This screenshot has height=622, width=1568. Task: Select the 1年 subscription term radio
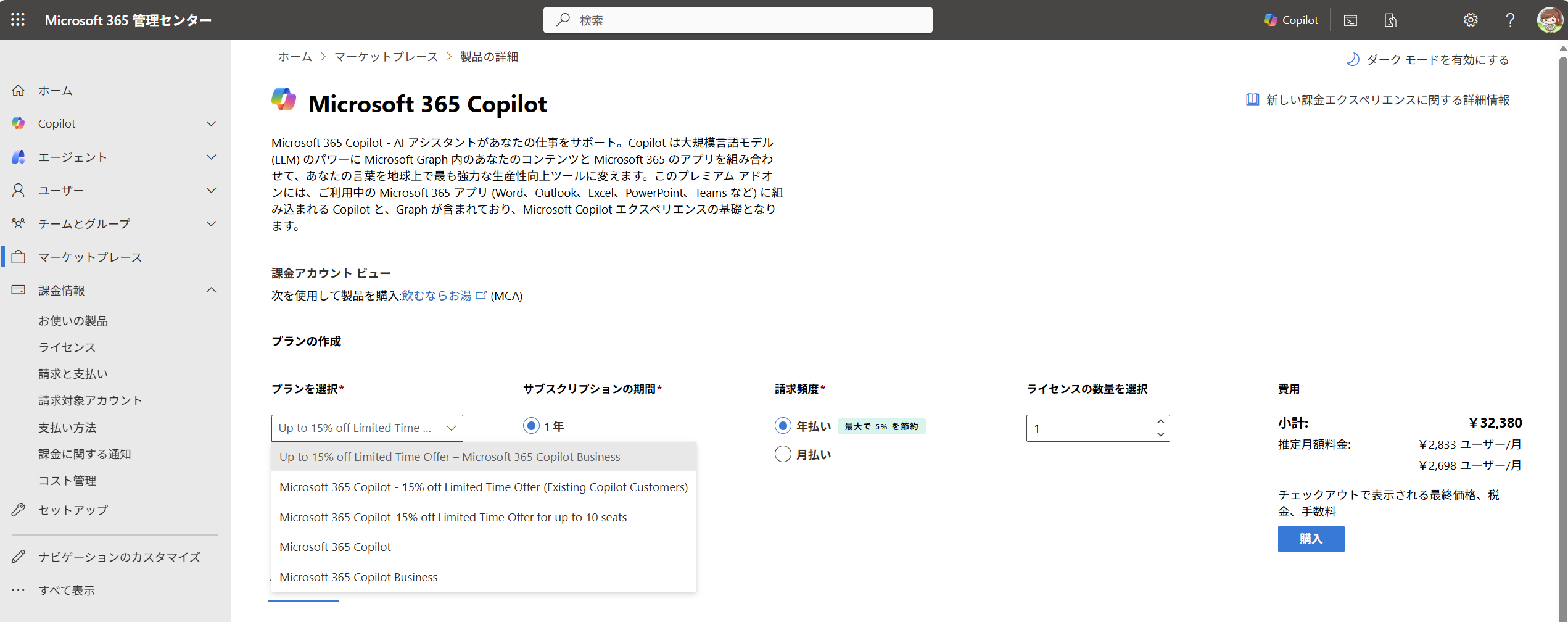click(531, 426)
